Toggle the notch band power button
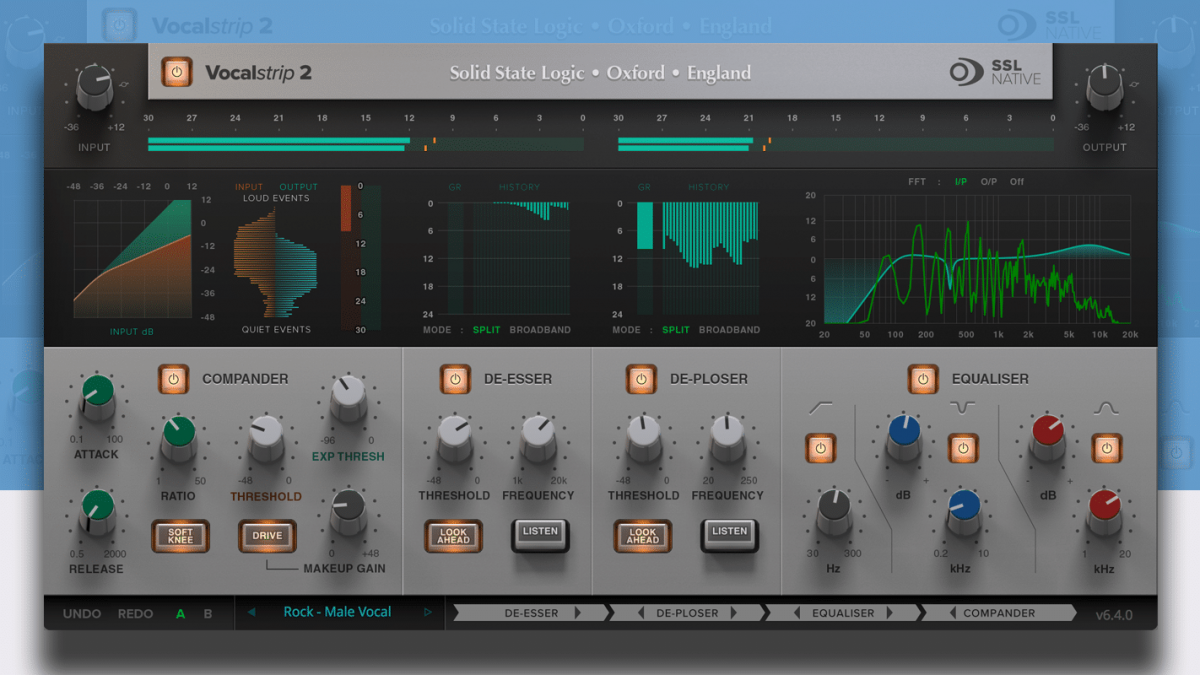1200x675 pixels. pyautogui.click(x=963, y=448)
